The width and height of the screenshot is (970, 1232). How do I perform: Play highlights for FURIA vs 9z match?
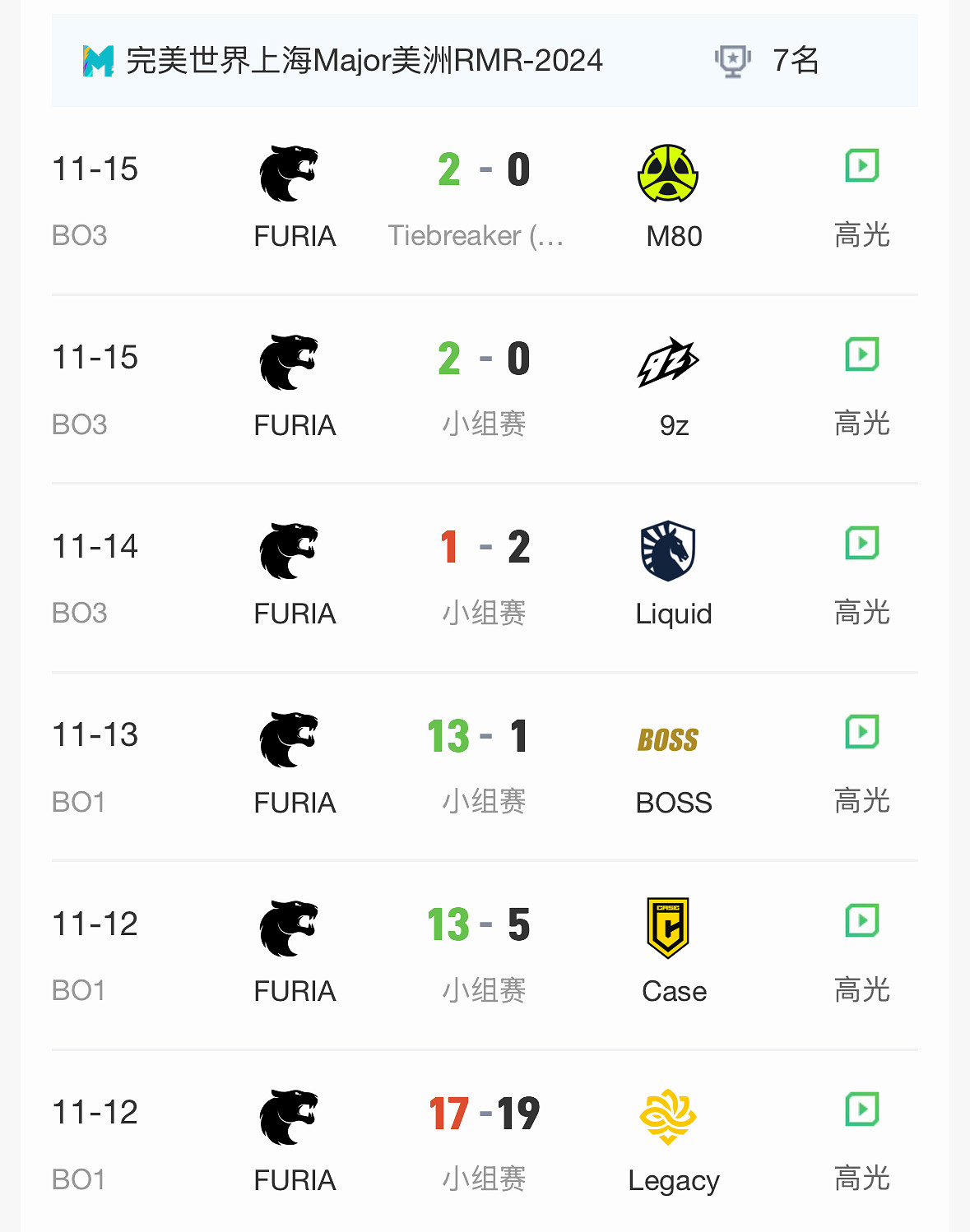pos(862,354)
